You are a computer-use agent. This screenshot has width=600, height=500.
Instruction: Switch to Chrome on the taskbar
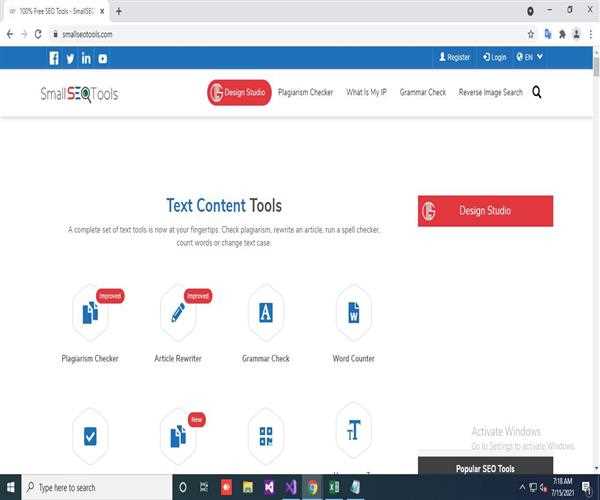coord(312,487)
